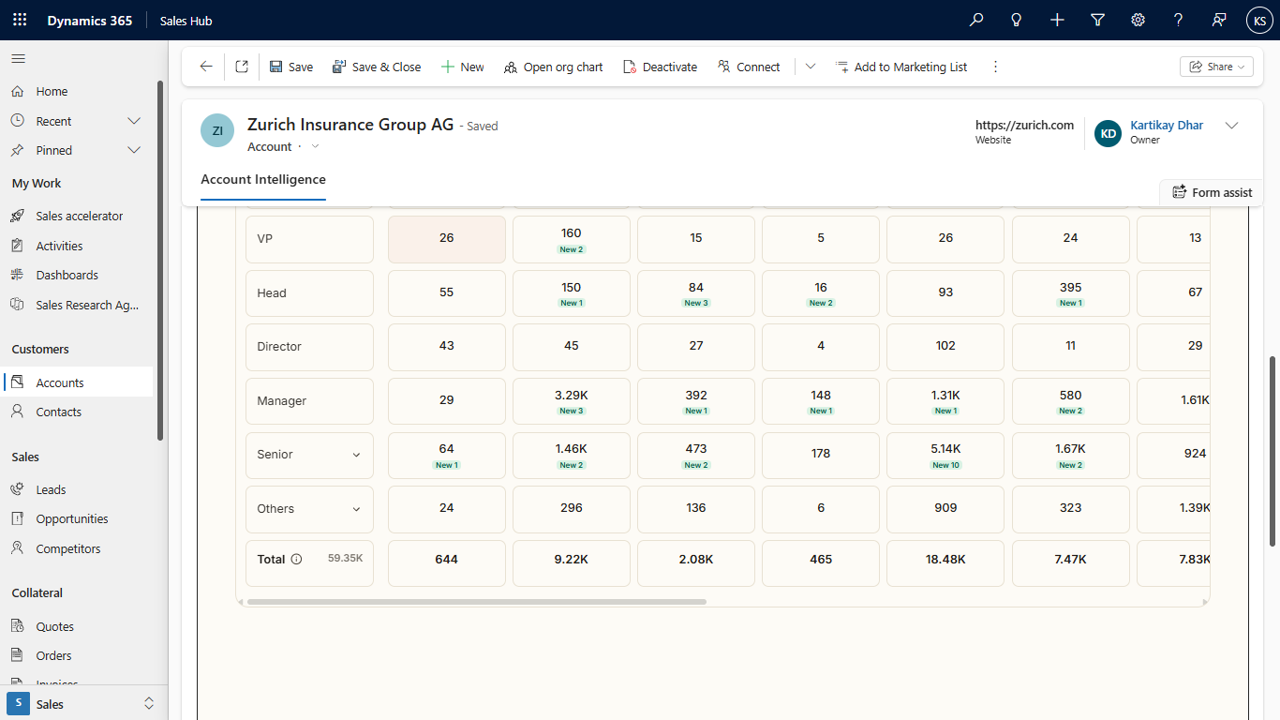Open the settings gear icon
Screen dimensions: 1280x720
coord(1138,20)
